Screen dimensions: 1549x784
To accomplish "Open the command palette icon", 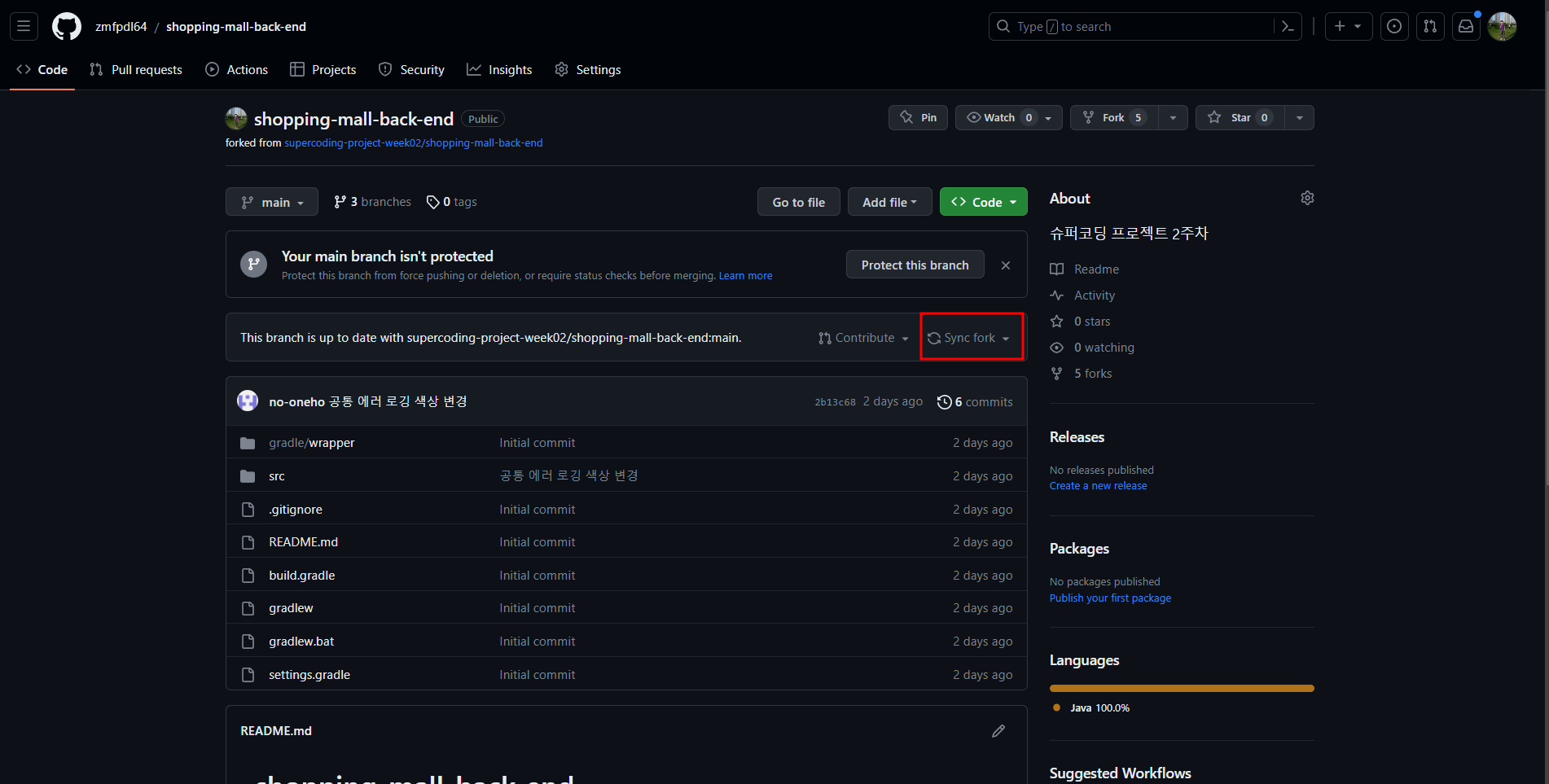I will (1288, 27).
